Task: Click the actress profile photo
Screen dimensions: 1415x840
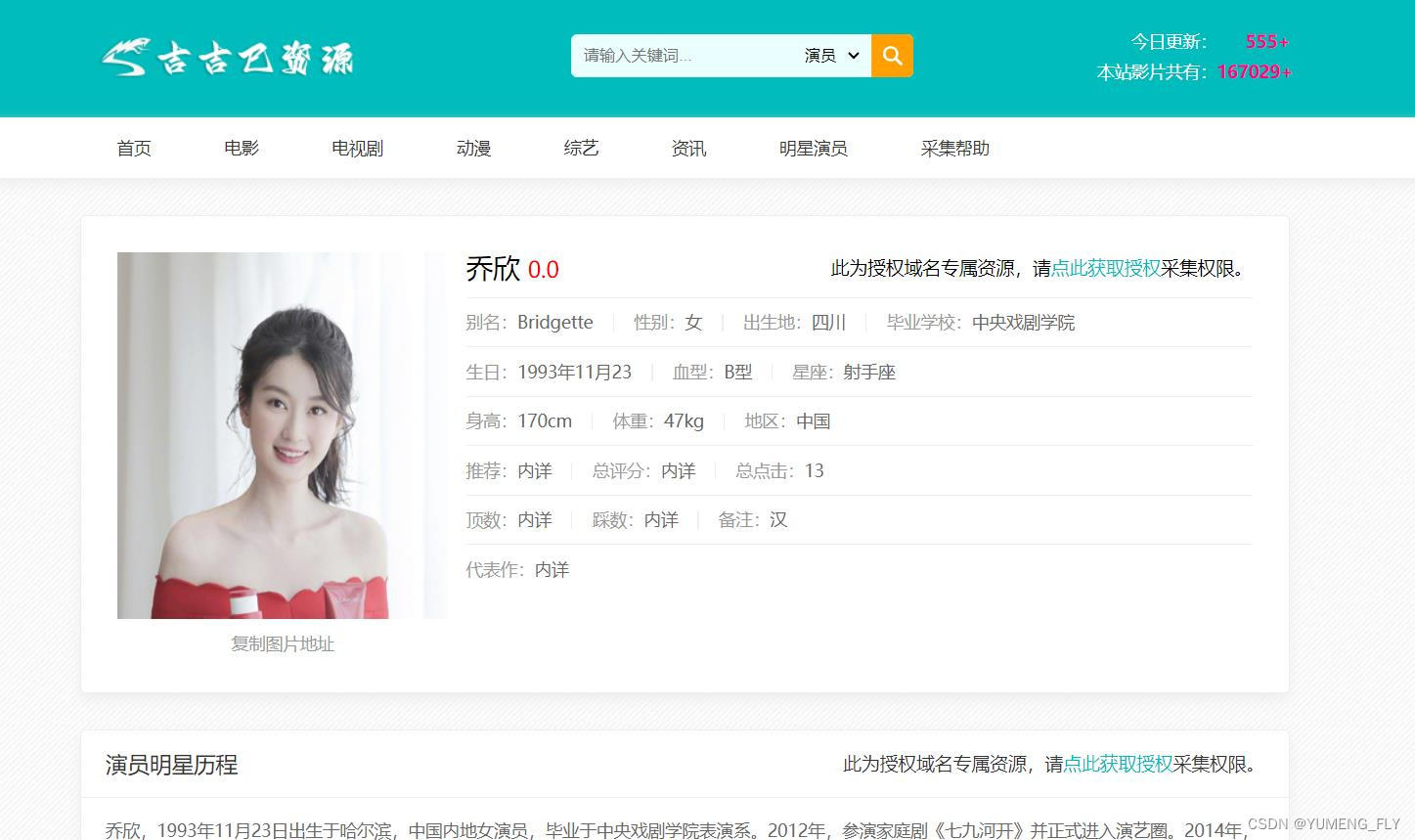Action: point(282,435)
